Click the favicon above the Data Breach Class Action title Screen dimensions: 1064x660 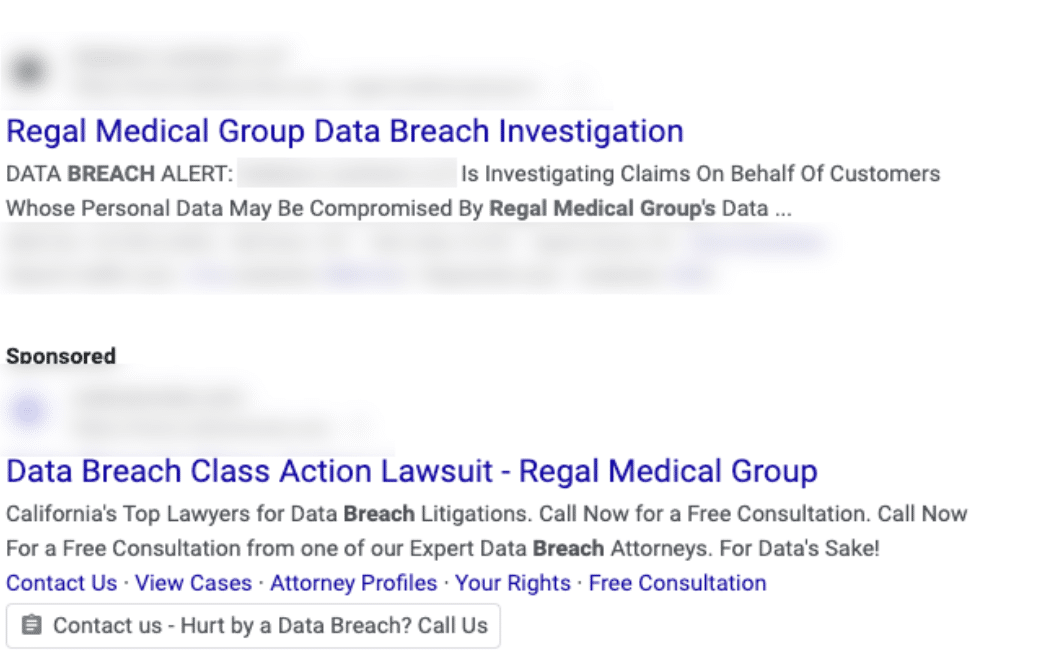click(x=26, y=410)
